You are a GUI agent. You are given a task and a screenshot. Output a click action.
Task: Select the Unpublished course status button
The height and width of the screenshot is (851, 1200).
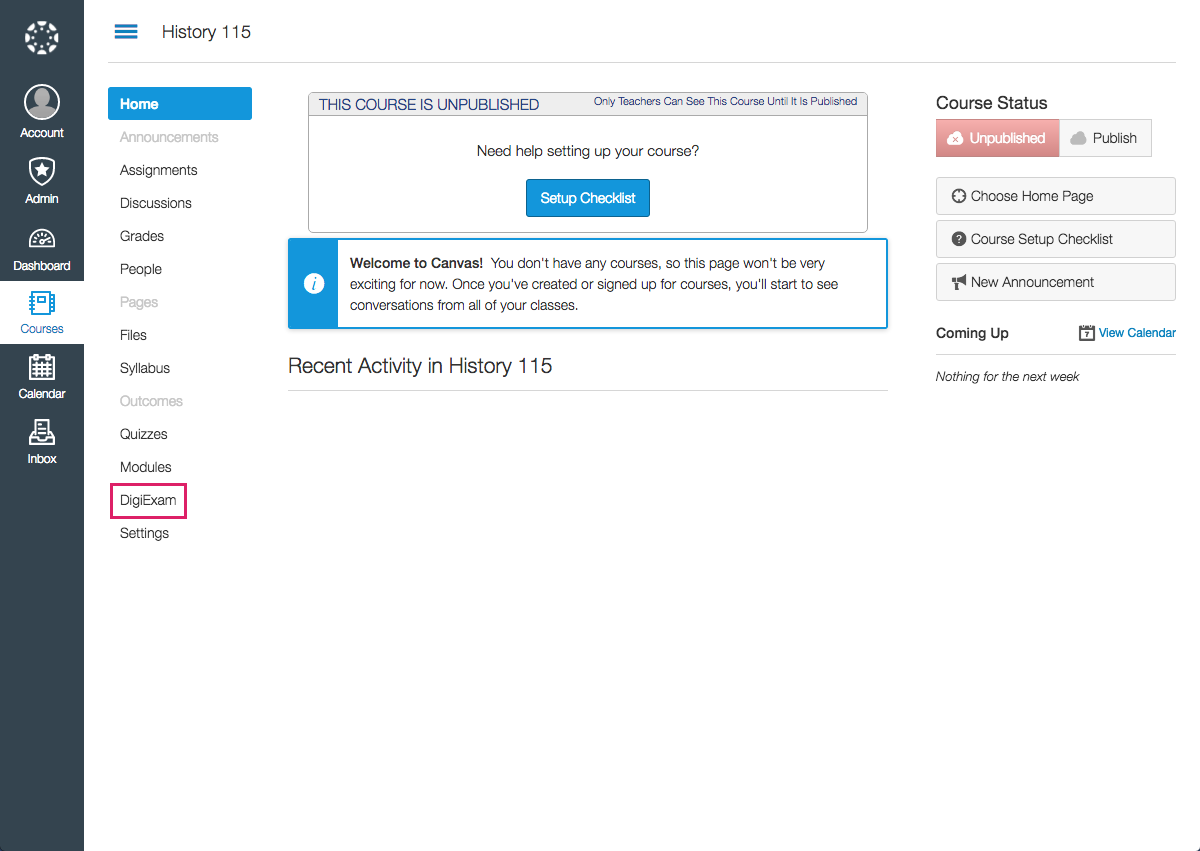coord(997,138)
